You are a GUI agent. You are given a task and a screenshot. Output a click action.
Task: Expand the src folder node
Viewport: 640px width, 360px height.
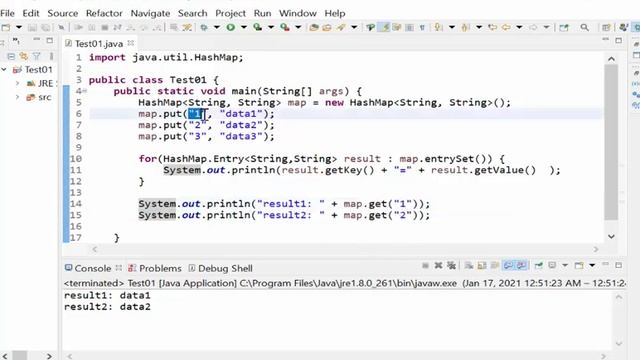18,97
